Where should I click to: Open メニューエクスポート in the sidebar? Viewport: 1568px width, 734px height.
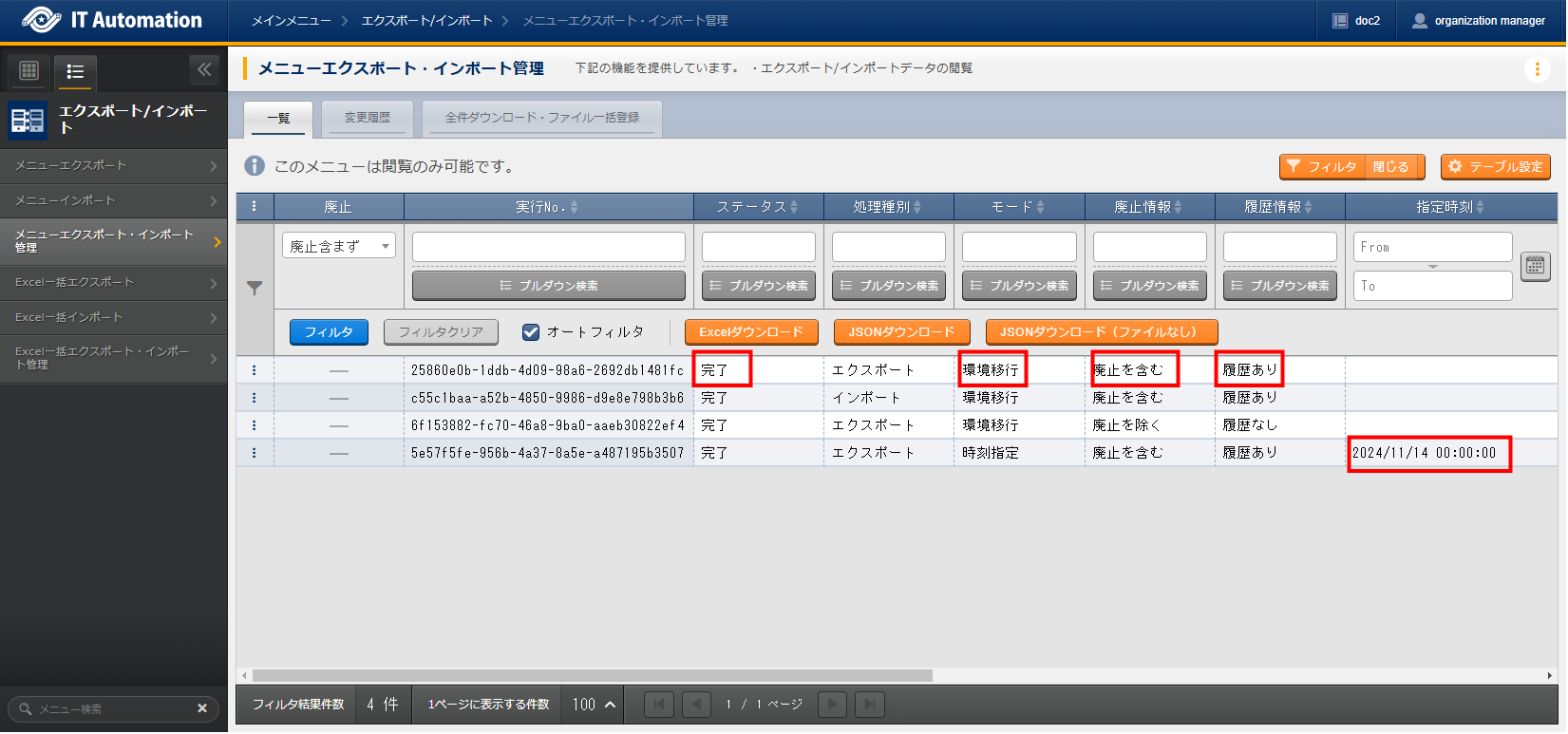(114, 166)
